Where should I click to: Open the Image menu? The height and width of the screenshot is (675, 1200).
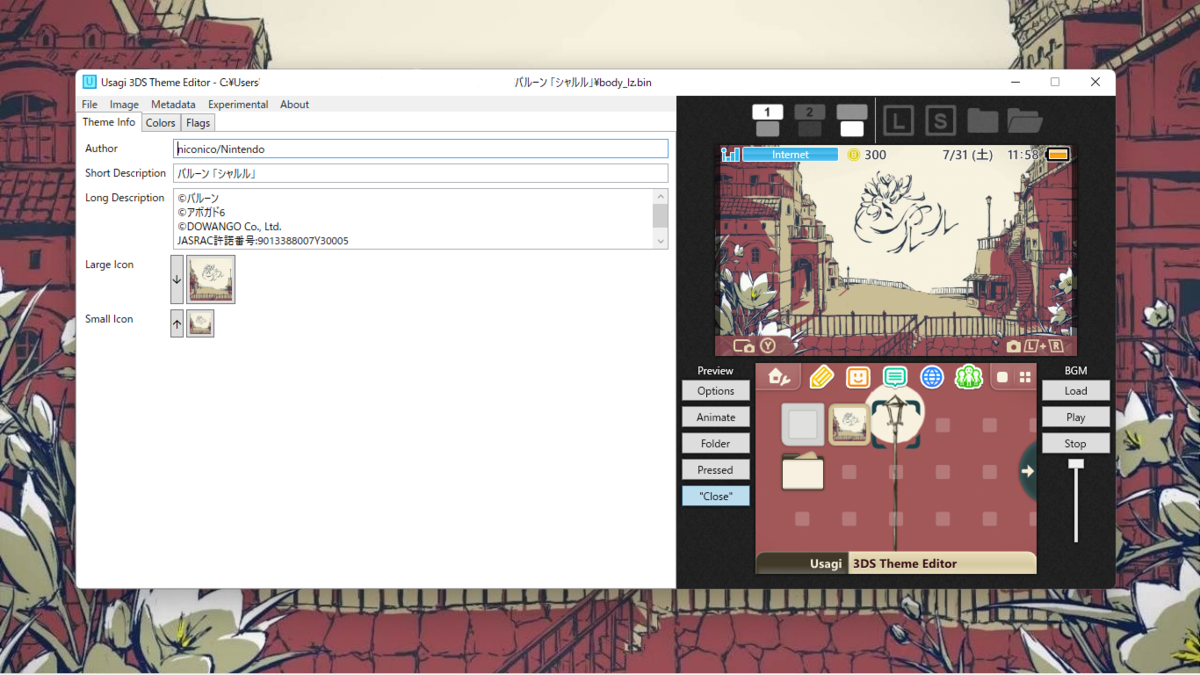[124, 104]
